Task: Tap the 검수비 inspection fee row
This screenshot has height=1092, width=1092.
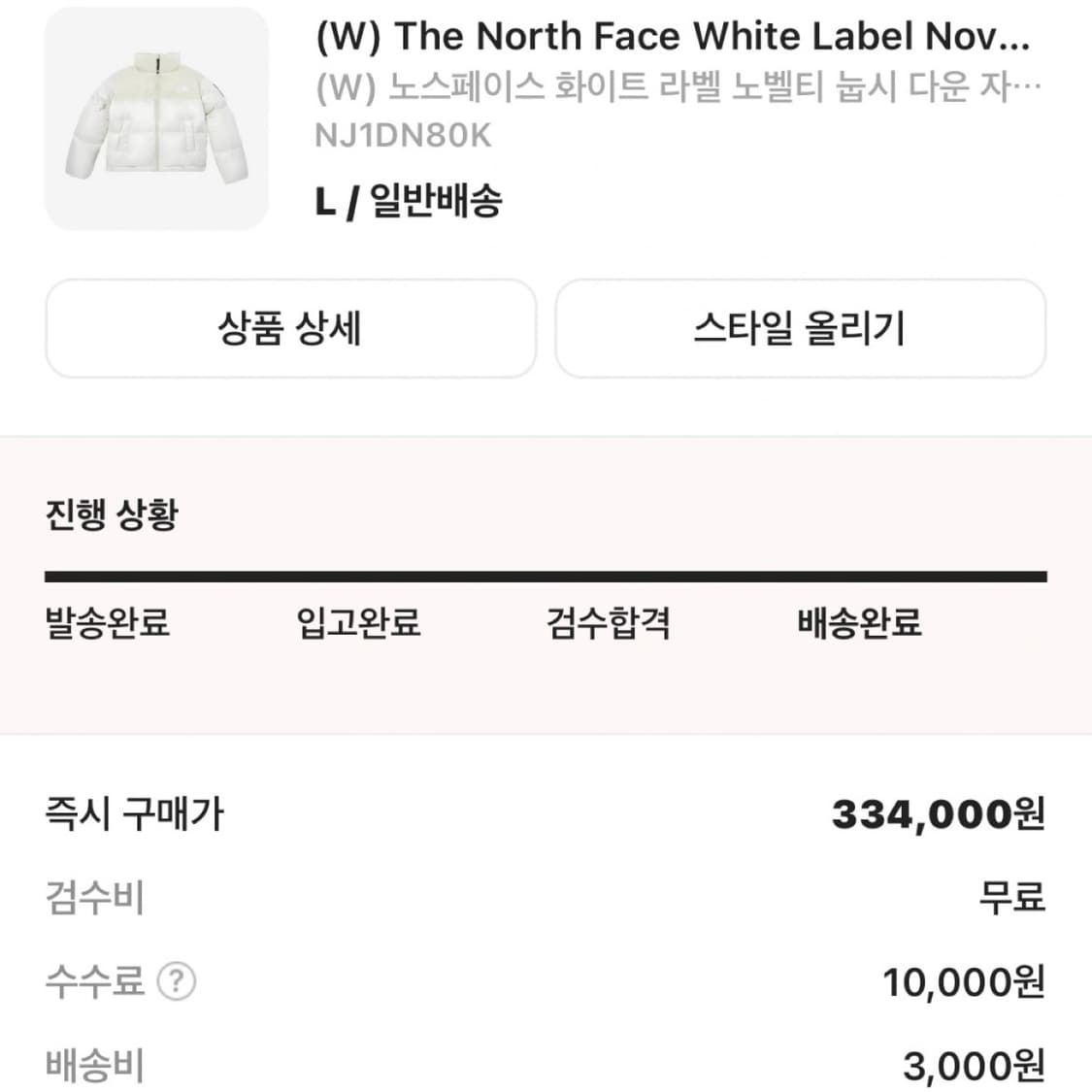Action: [94, 899]
